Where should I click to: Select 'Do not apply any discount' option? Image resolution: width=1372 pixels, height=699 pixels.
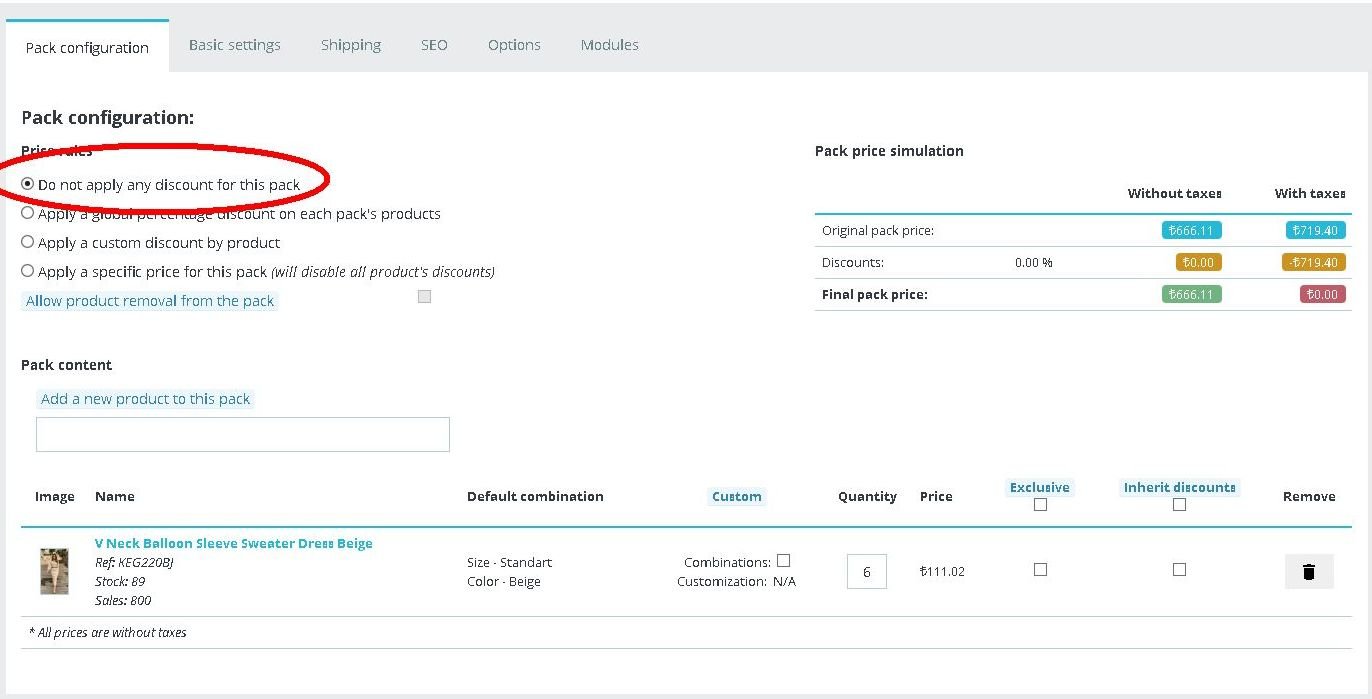[28, 184]
